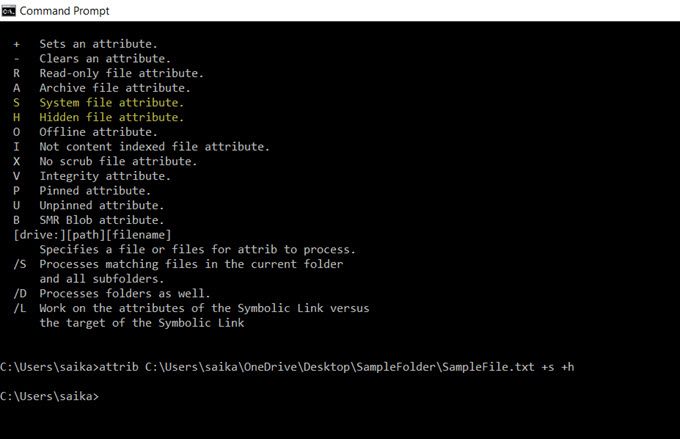Click the "No scrub file attribute" line

[x=118, y=161]
